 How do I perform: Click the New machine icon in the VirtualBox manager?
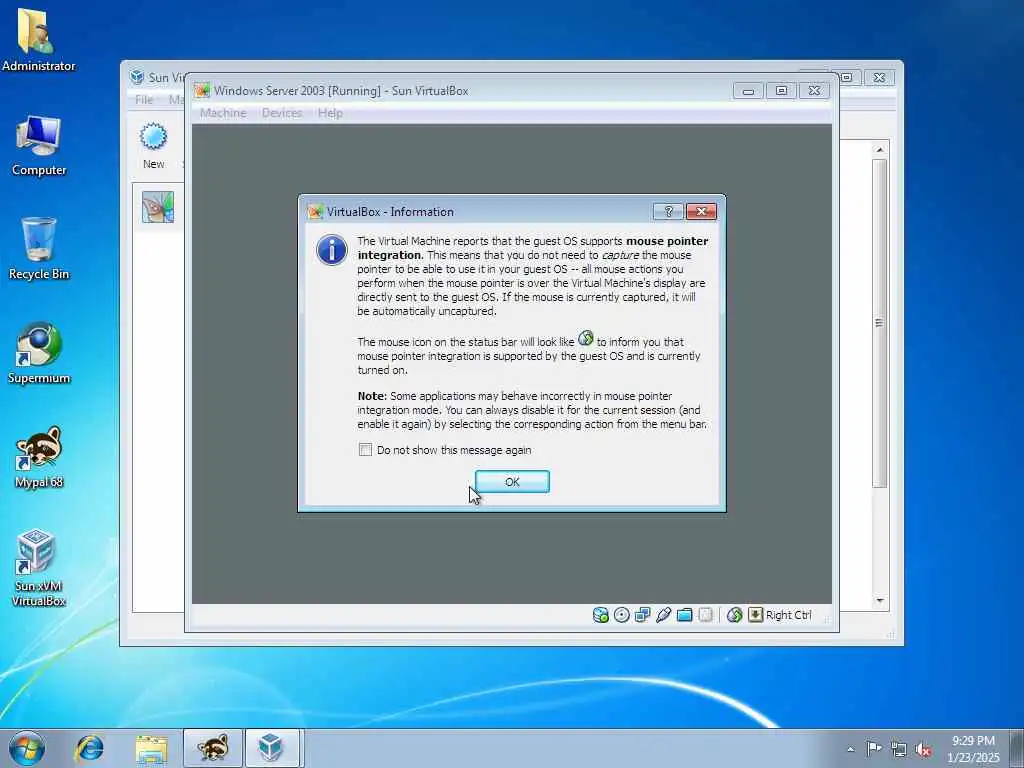154,145
